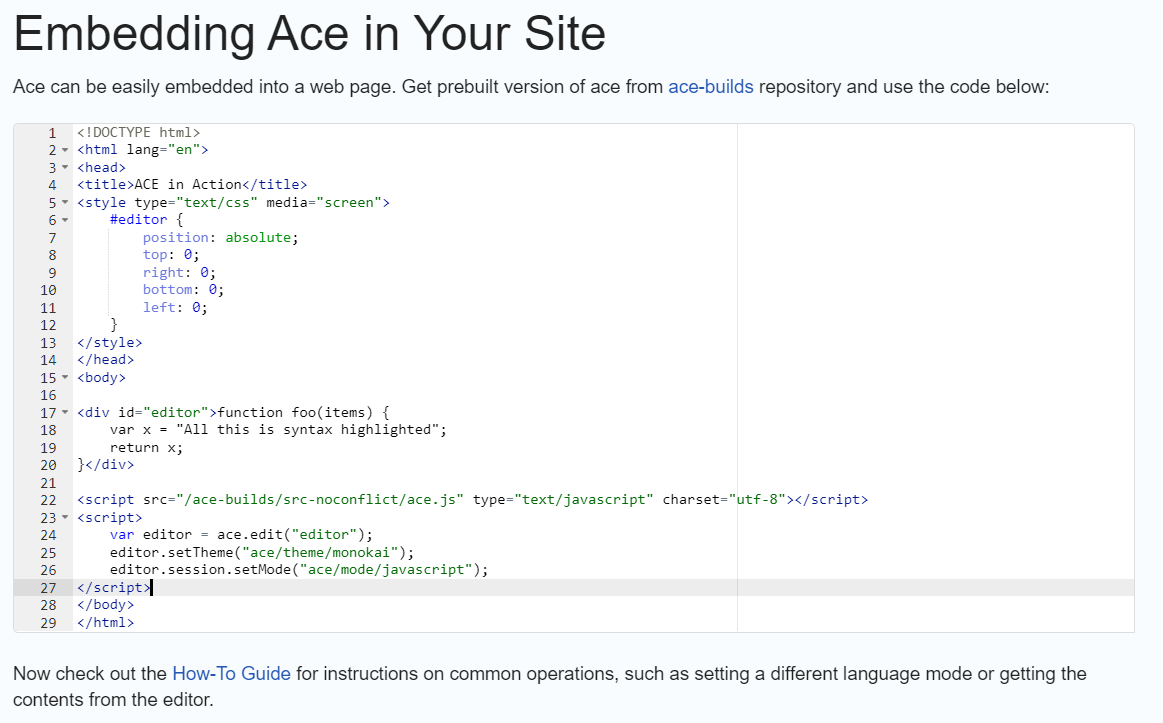Click the "en" lang value on line 2
Viewport: 1163px width, 723px height.
pyautogui.click(x=184, y=150)
